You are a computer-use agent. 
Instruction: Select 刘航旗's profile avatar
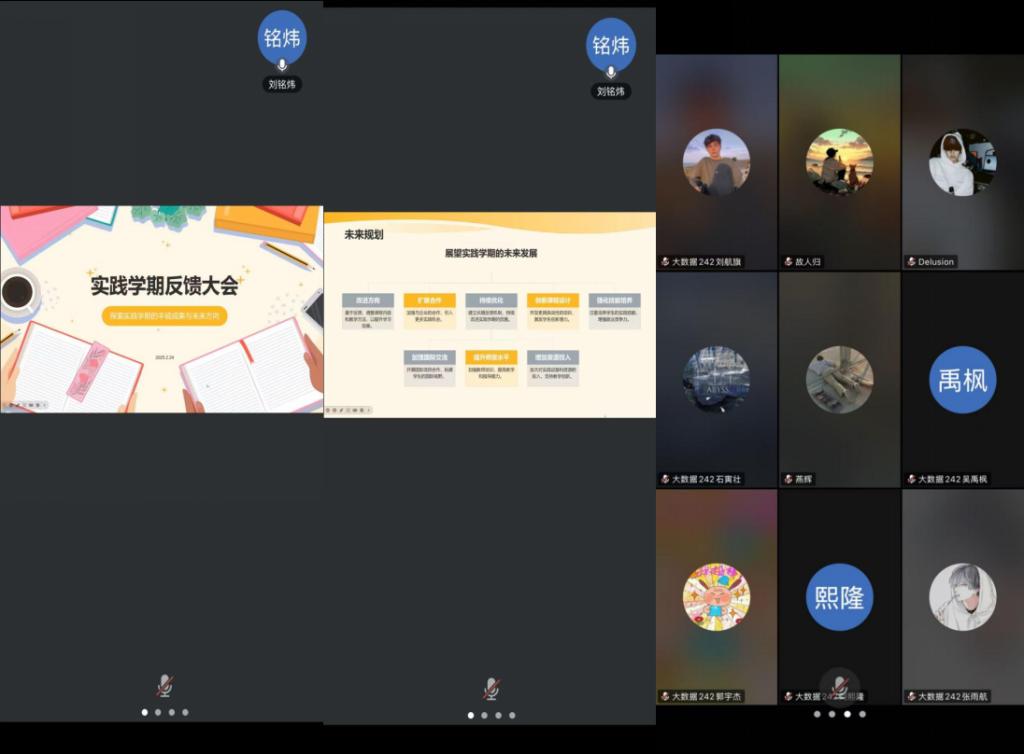click(716, 162)
